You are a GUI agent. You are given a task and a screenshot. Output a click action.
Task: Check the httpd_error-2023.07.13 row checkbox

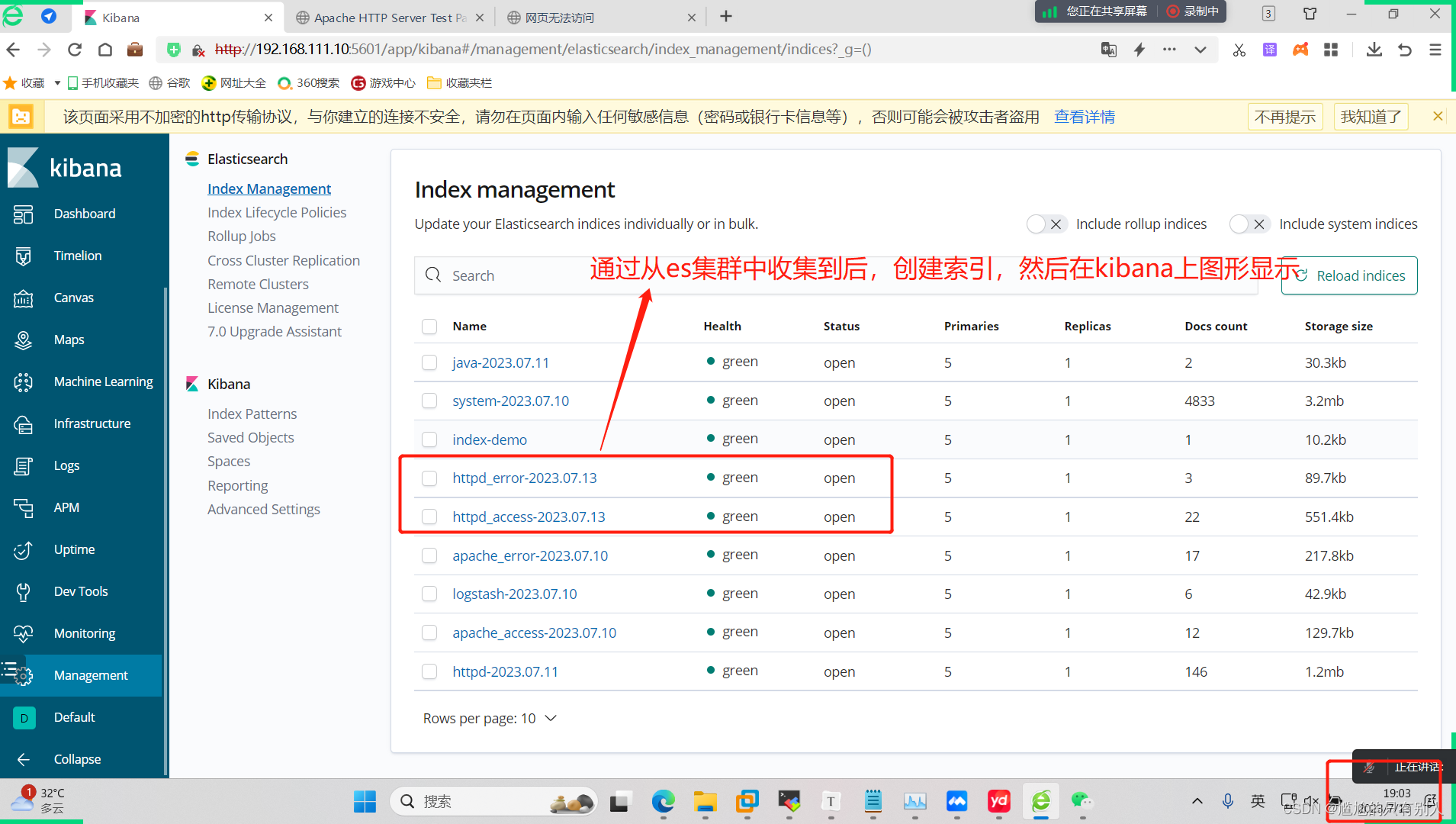[429, 478]
